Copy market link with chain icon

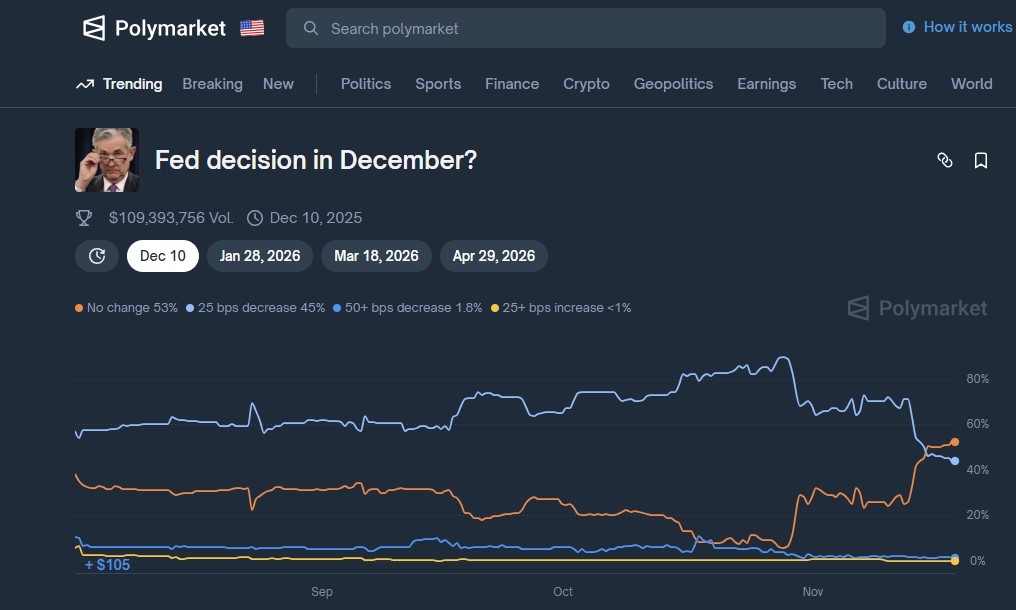click(x=945, y=160)
